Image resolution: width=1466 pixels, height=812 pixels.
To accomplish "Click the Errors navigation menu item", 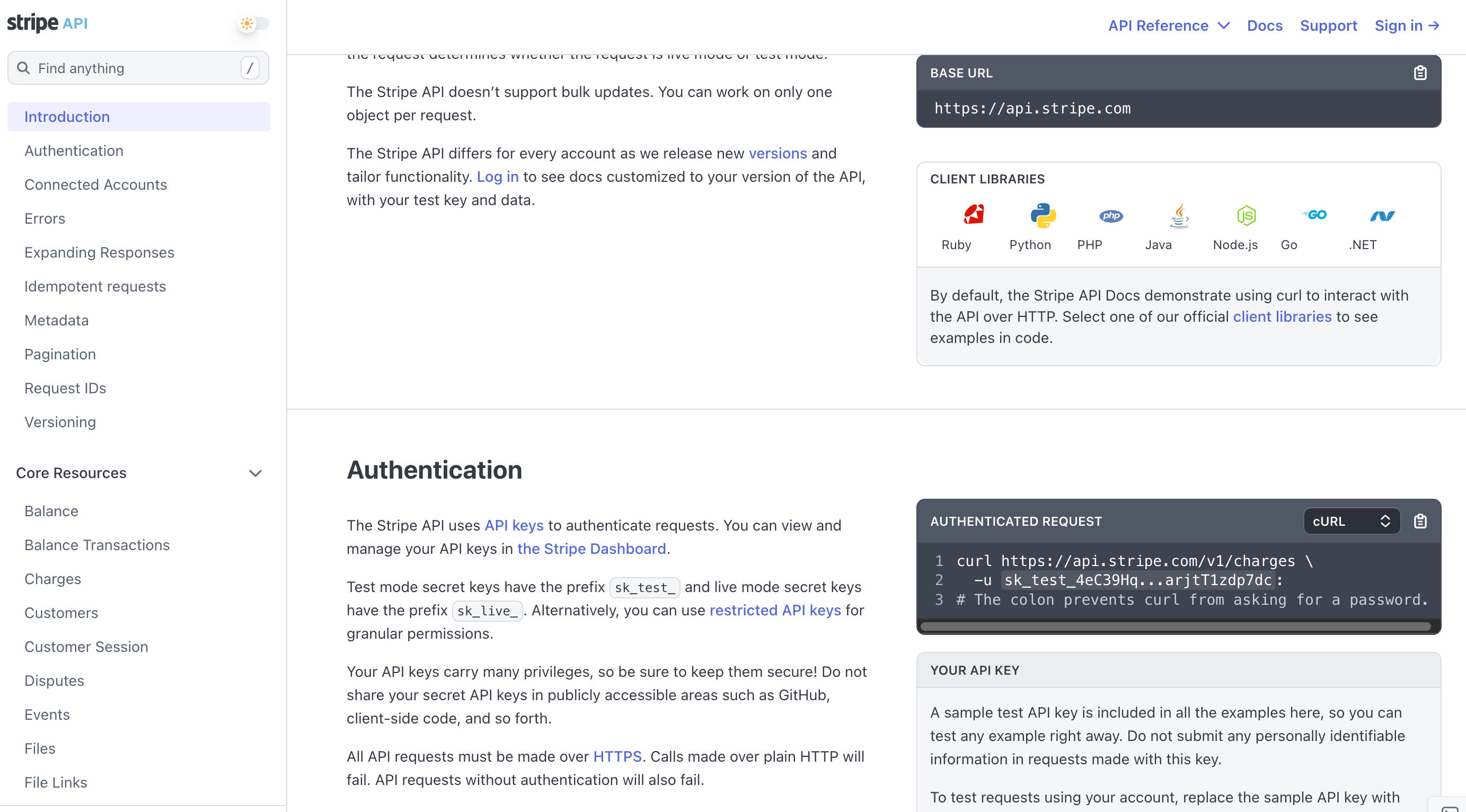I will 45,218.
